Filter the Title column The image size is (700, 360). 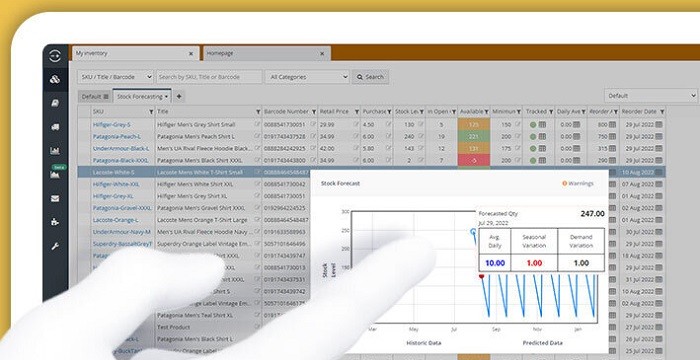(258, 112)
